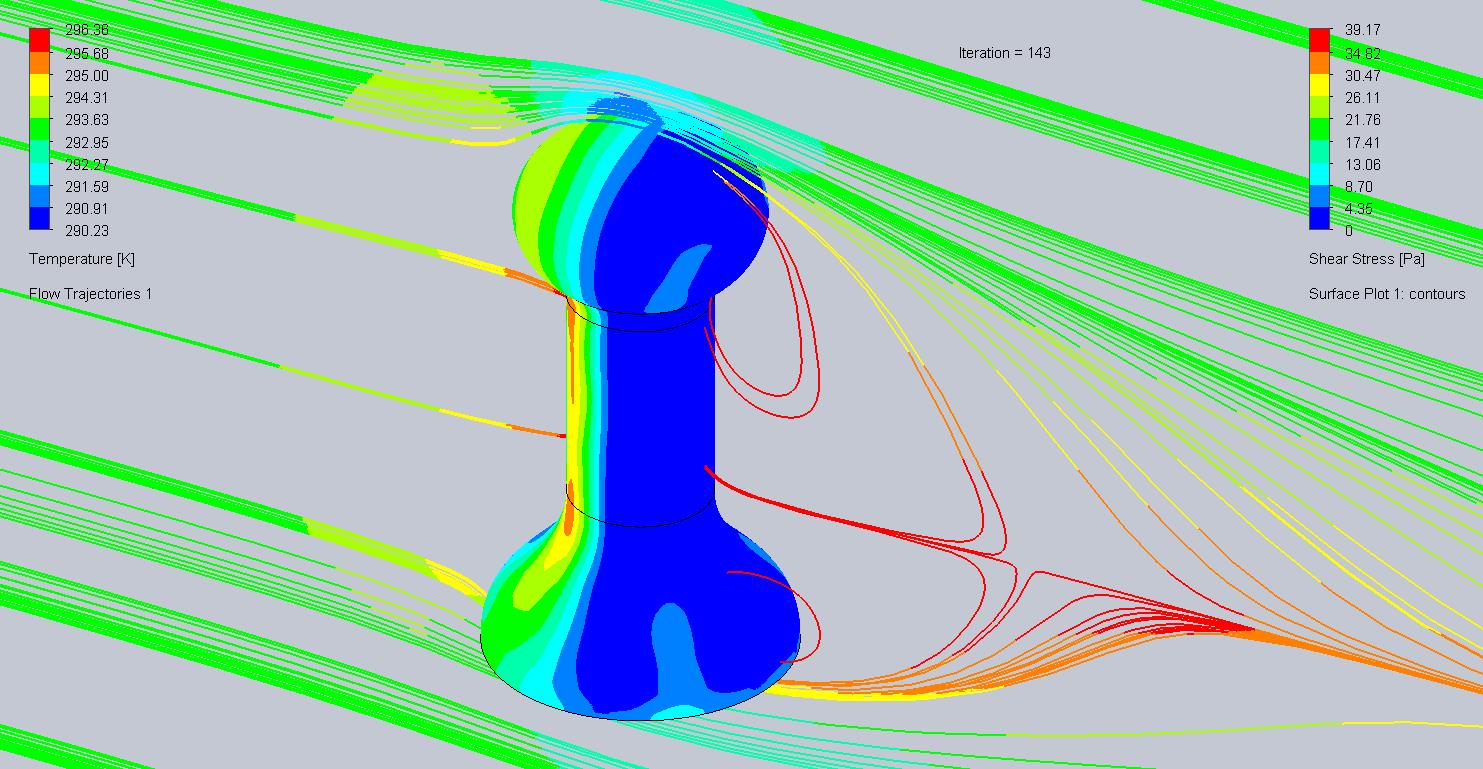Click the 293.63 temperature legend value
1483x769 pixels.
(87, 120)
